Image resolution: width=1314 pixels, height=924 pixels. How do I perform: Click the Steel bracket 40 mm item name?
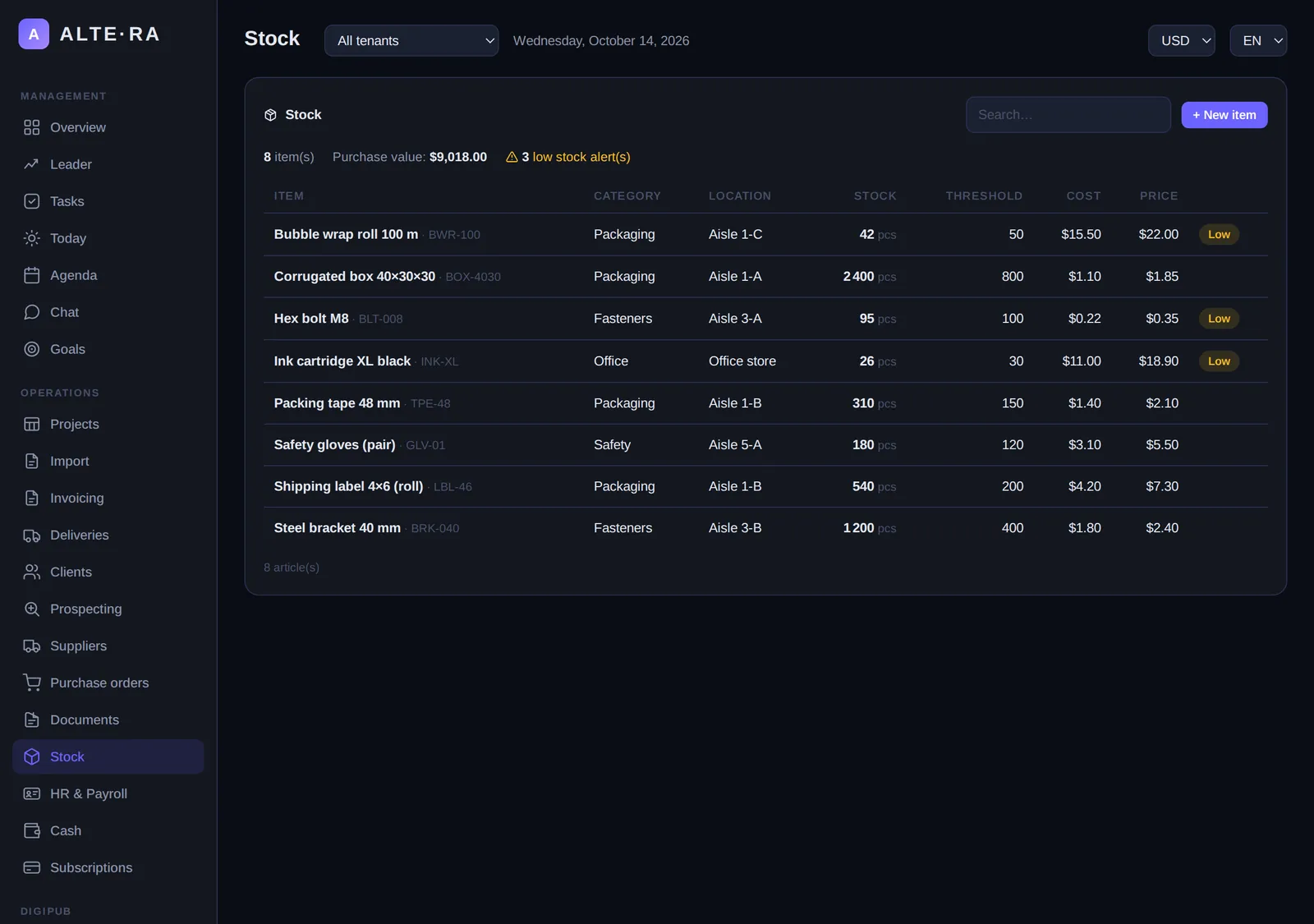338,528
